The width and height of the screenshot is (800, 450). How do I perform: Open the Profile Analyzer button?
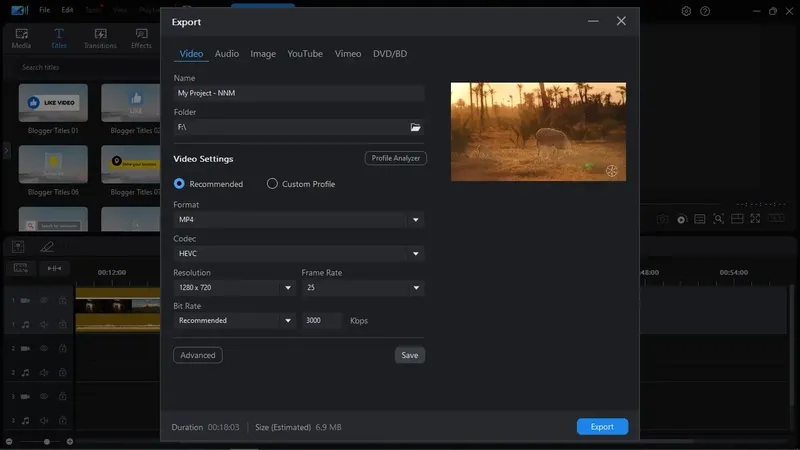coord(395,158)
